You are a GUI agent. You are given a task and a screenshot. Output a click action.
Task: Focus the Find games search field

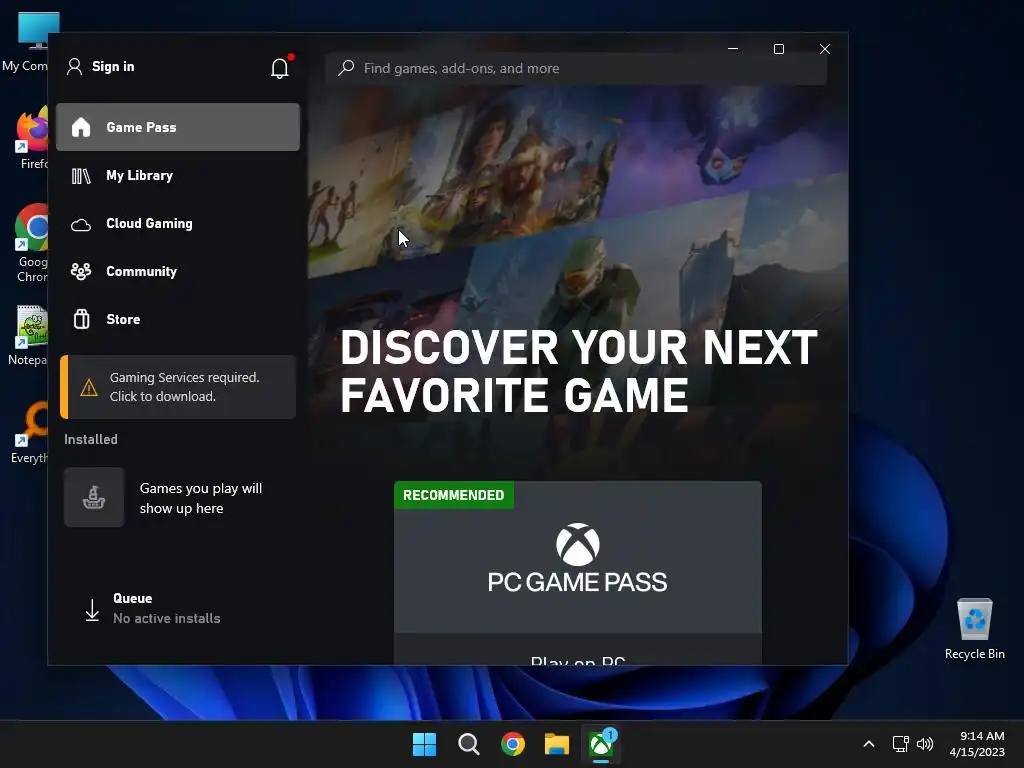click(576, 68)
